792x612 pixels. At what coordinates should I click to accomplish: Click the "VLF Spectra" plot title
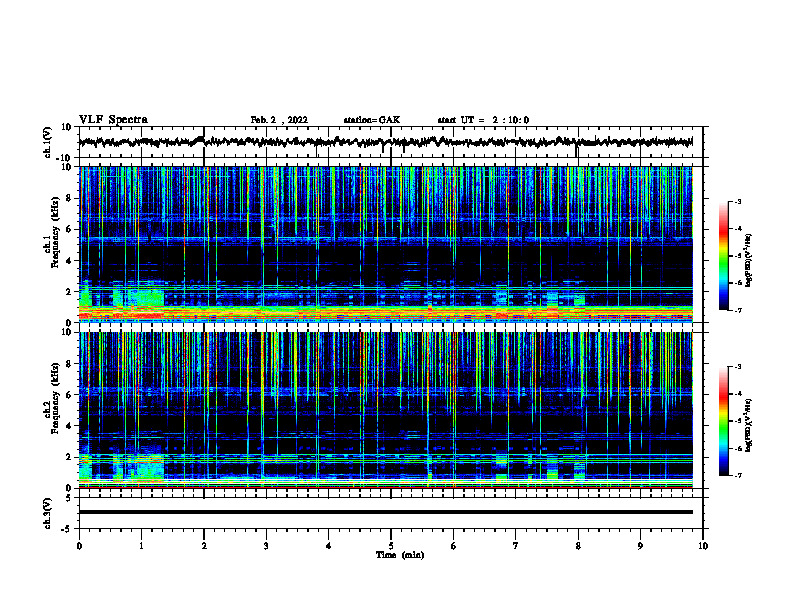coord(114,120)
